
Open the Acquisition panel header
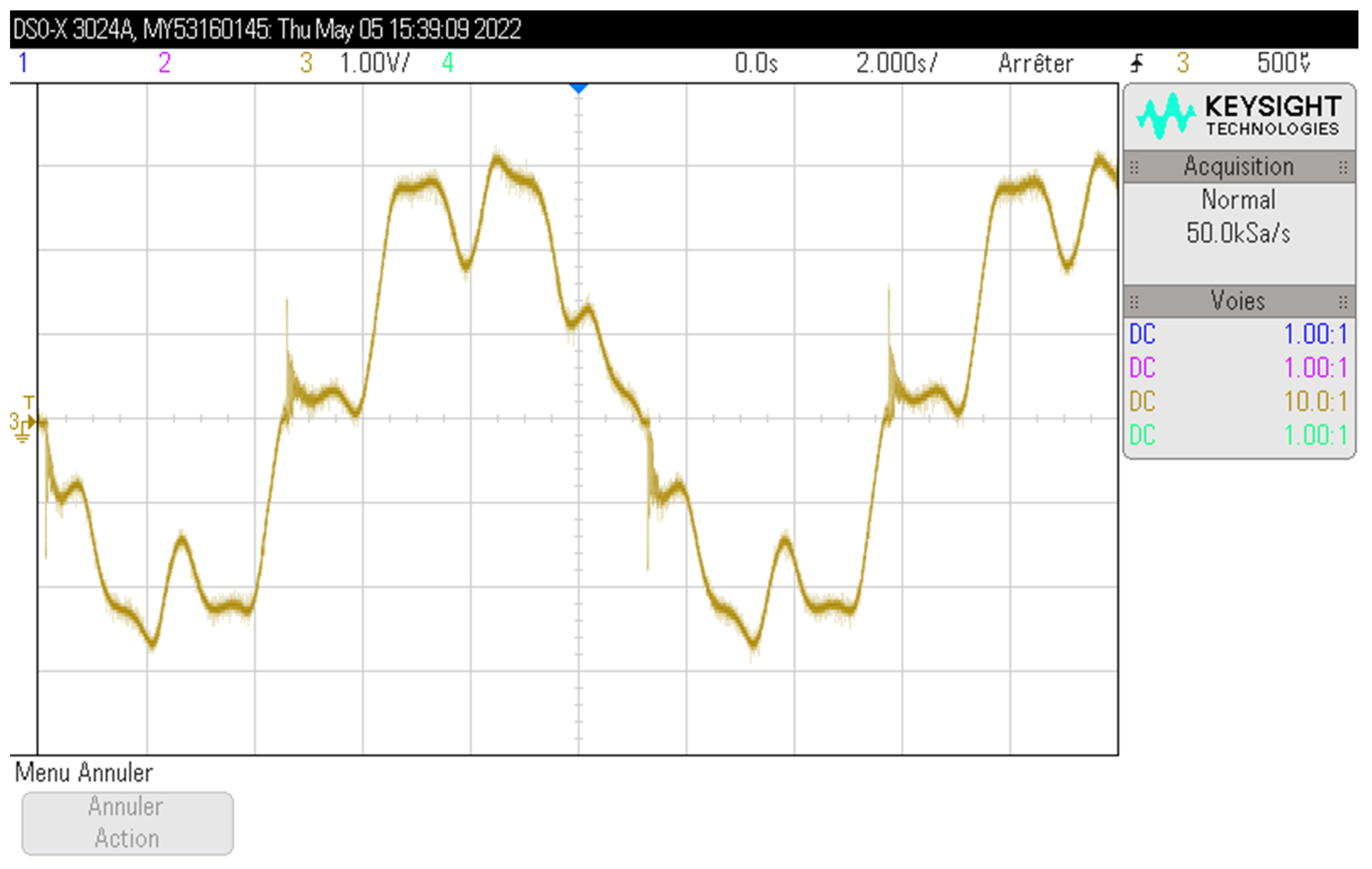coord(1239,167)
